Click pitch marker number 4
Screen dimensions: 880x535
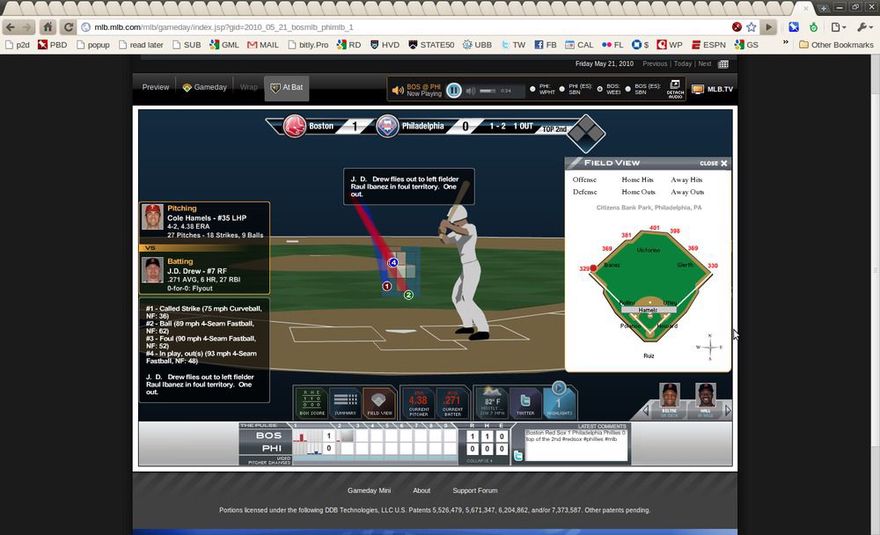[393, 262]
